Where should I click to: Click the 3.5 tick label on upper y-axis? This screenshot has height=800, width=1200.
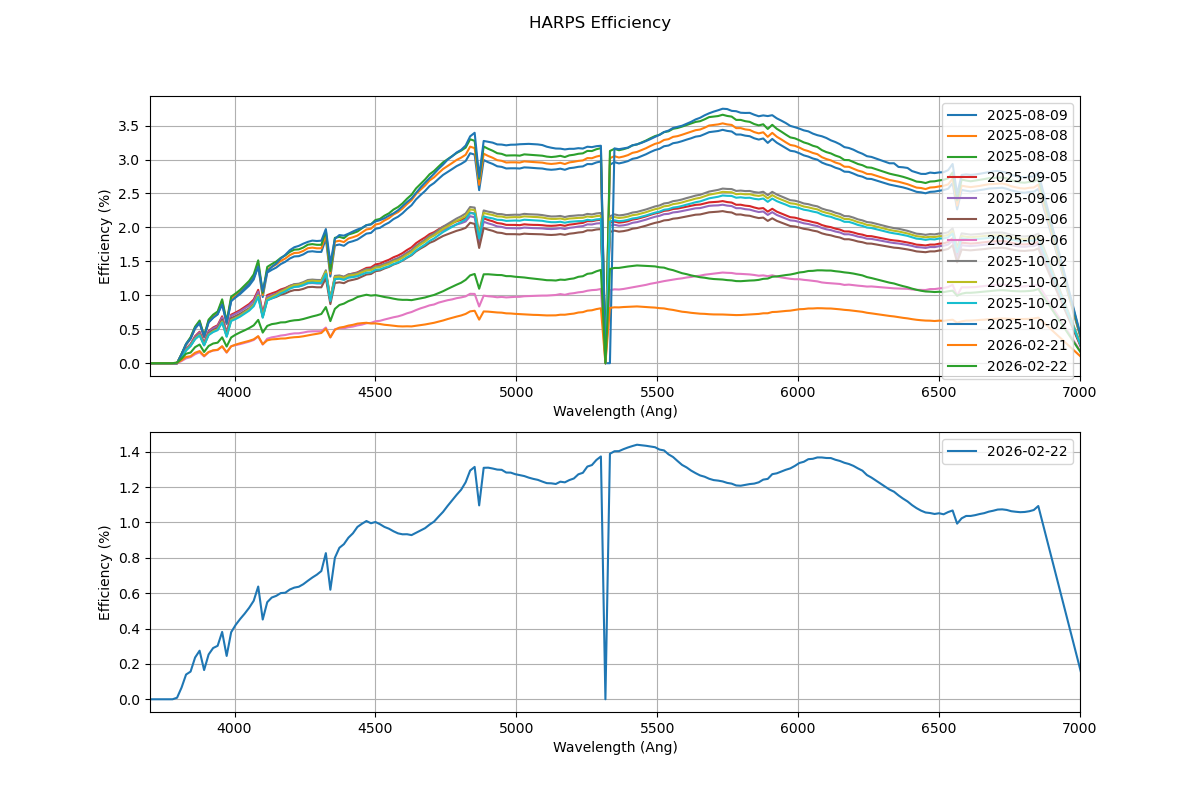126,126
